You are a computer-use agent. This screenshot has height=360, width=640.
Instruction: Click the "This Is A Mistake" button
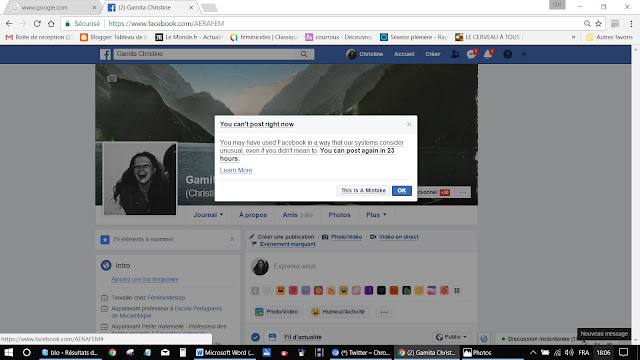coord(363,191)
